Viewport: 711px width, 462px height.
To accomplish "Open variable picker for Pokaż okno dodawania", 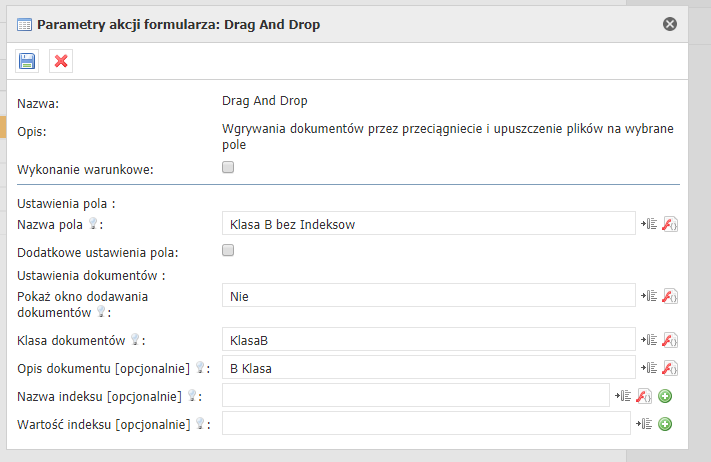I will (650, 296).
